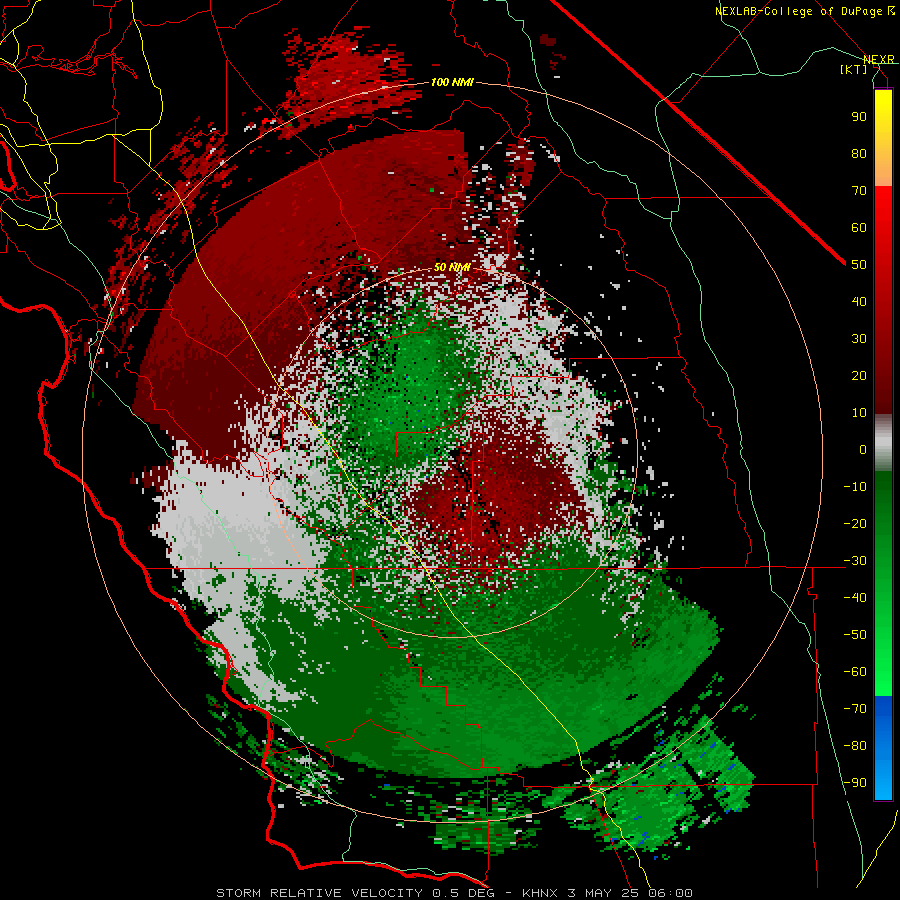Click the 70 value on velocity scale
The width and height of the screenshot is (900, 900).
point(859,191)
